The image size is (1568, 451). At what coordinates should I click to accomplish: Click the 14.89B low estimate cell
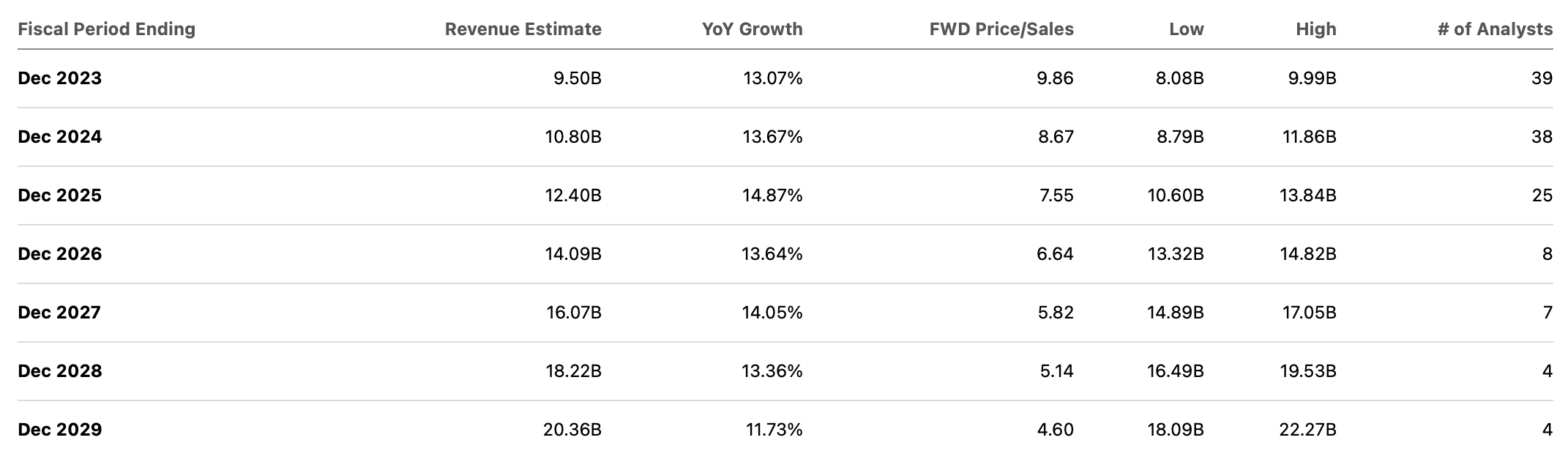click(1175, 313)
